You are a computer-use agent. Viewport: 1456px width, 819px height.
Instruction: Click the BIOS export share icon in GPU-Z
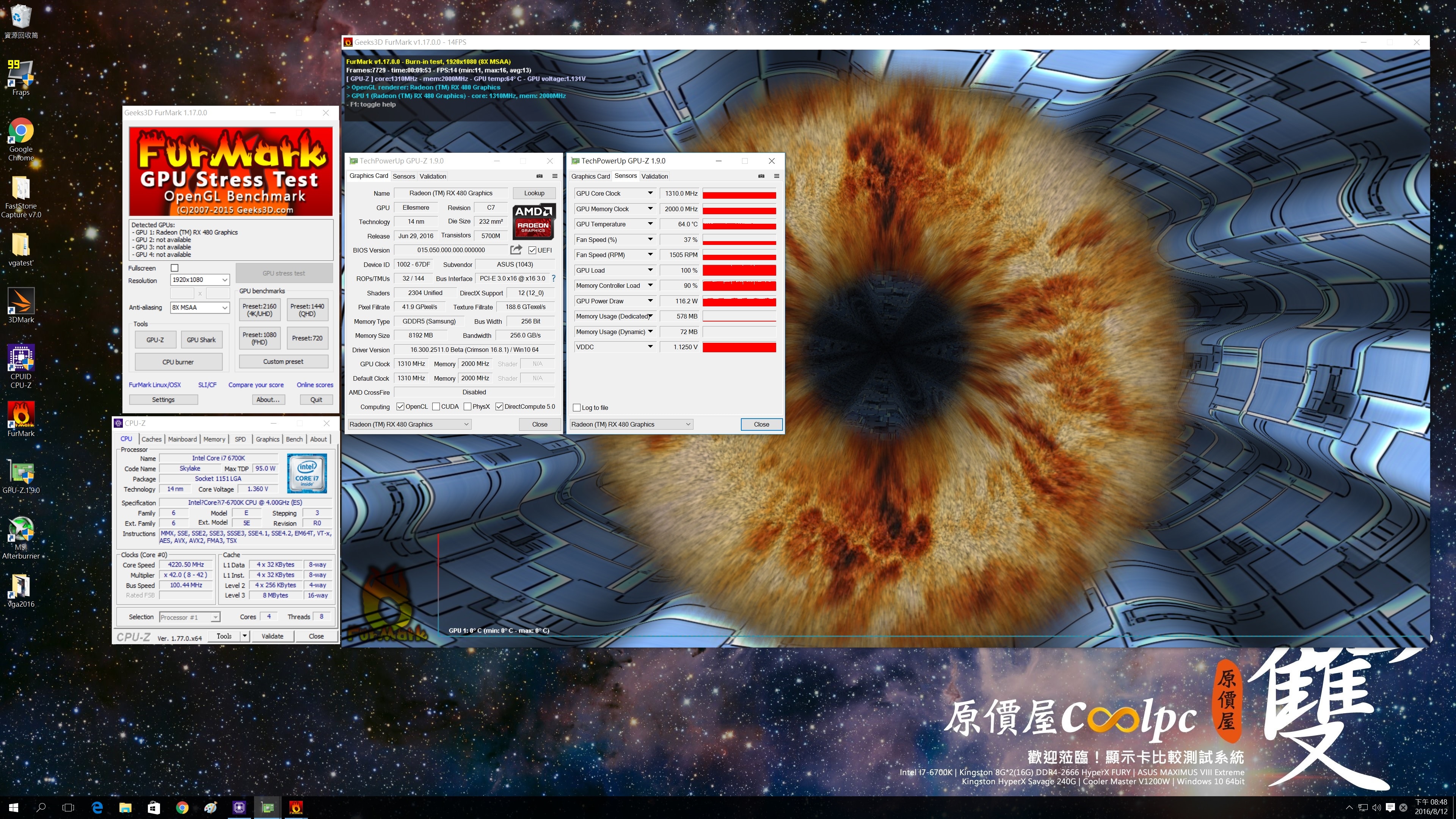coord(516,249)
